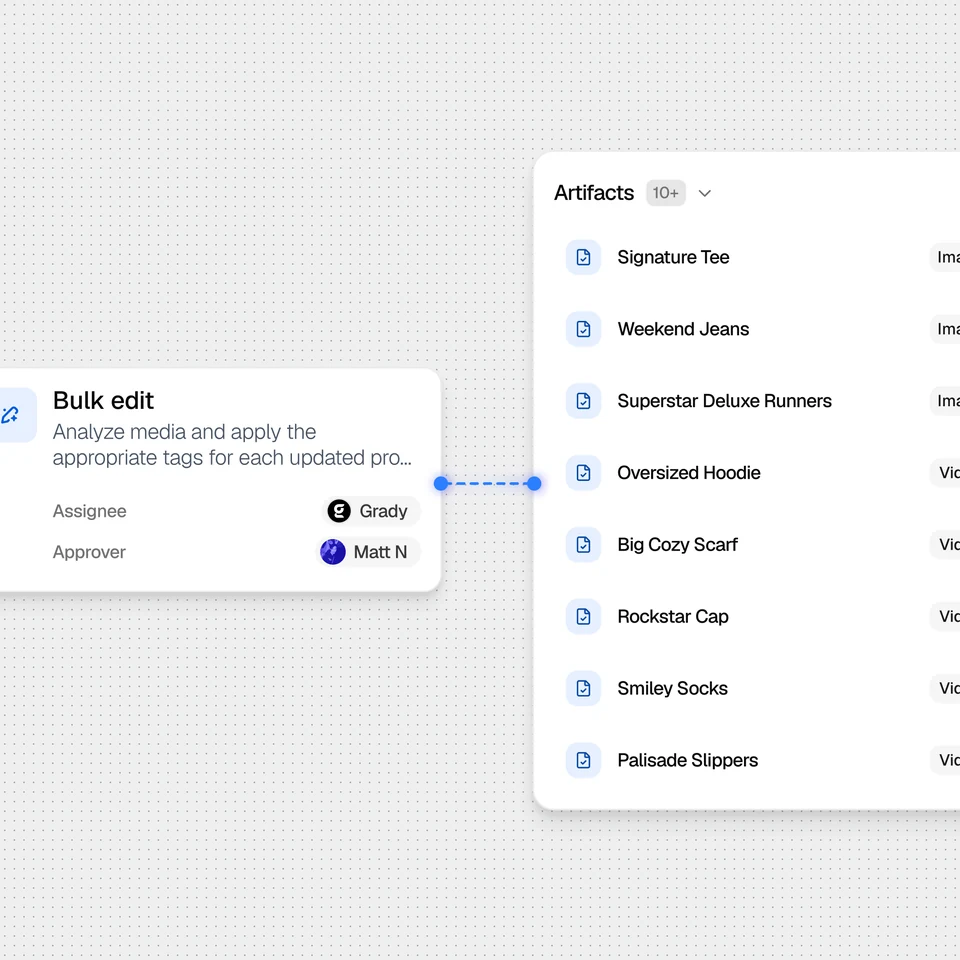960x960 pixels.
Task: Click the Rockstar Cap document icon
Action: coord(583,617)
